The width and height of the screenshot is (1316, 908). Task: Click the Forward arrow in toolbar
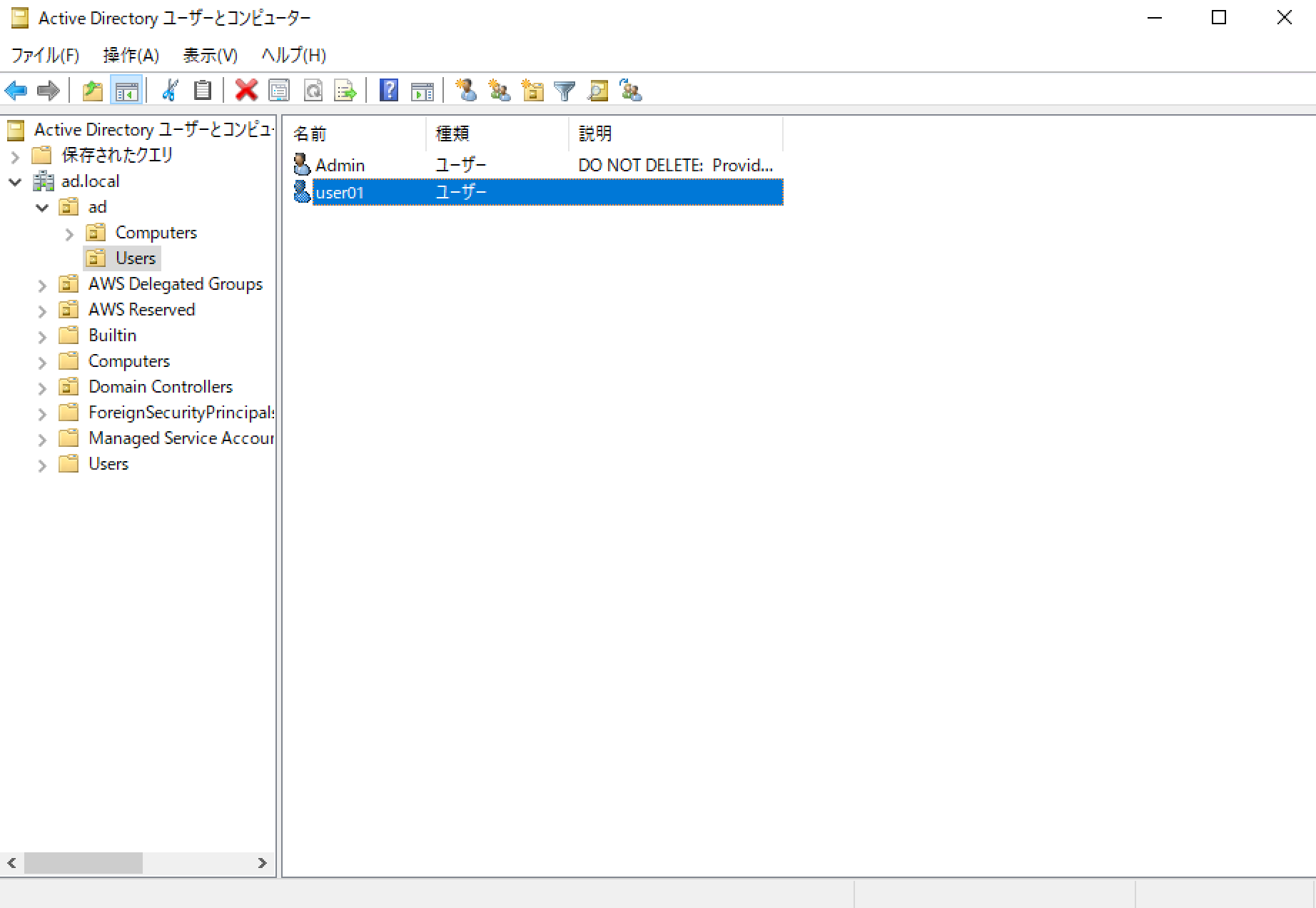tap(48, 91)
